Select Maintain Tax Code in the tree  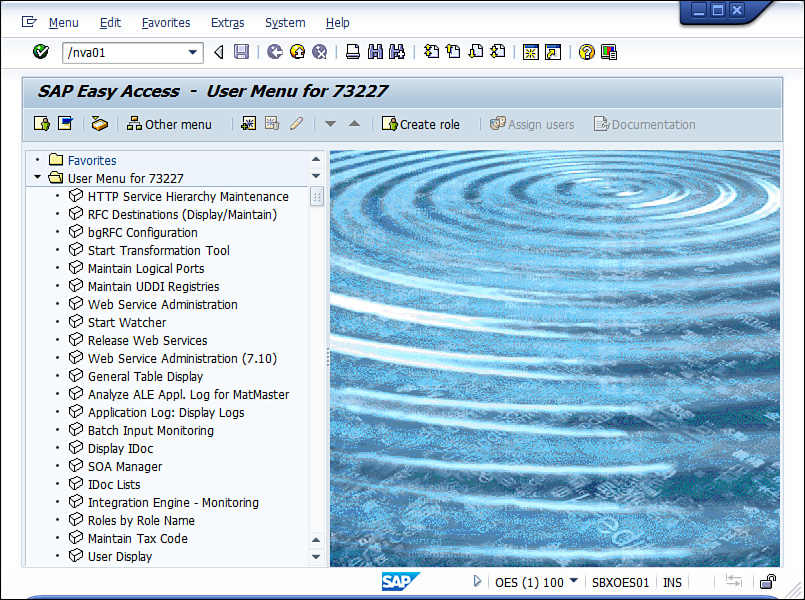point(138,538)
